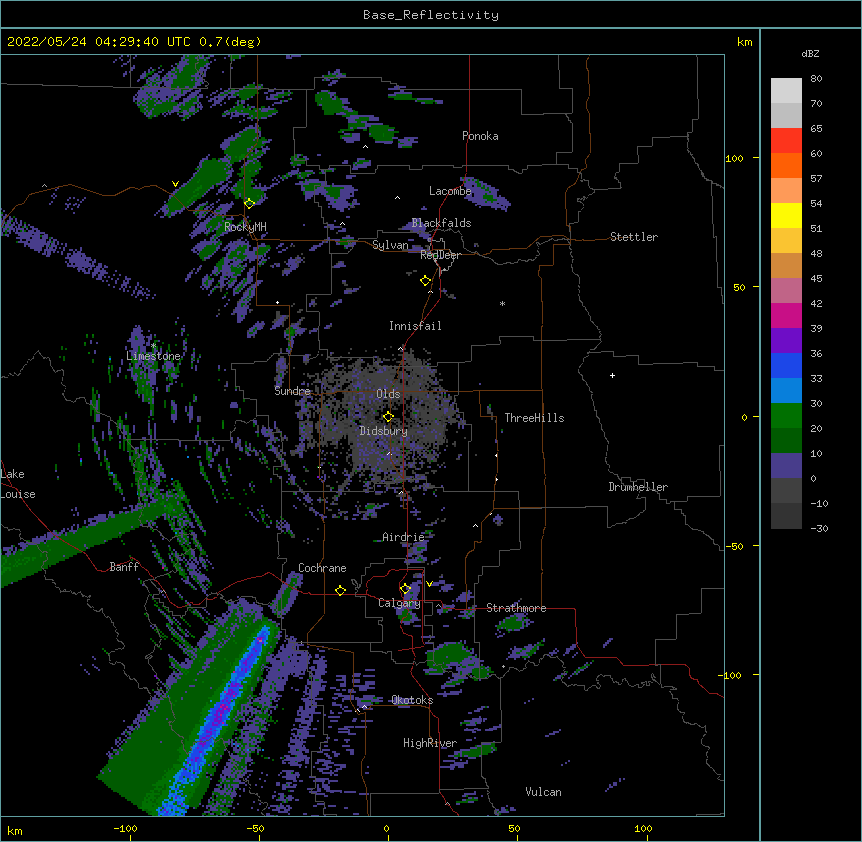Click the -100 tick label on horizontal axis

[x=125, y=828]
